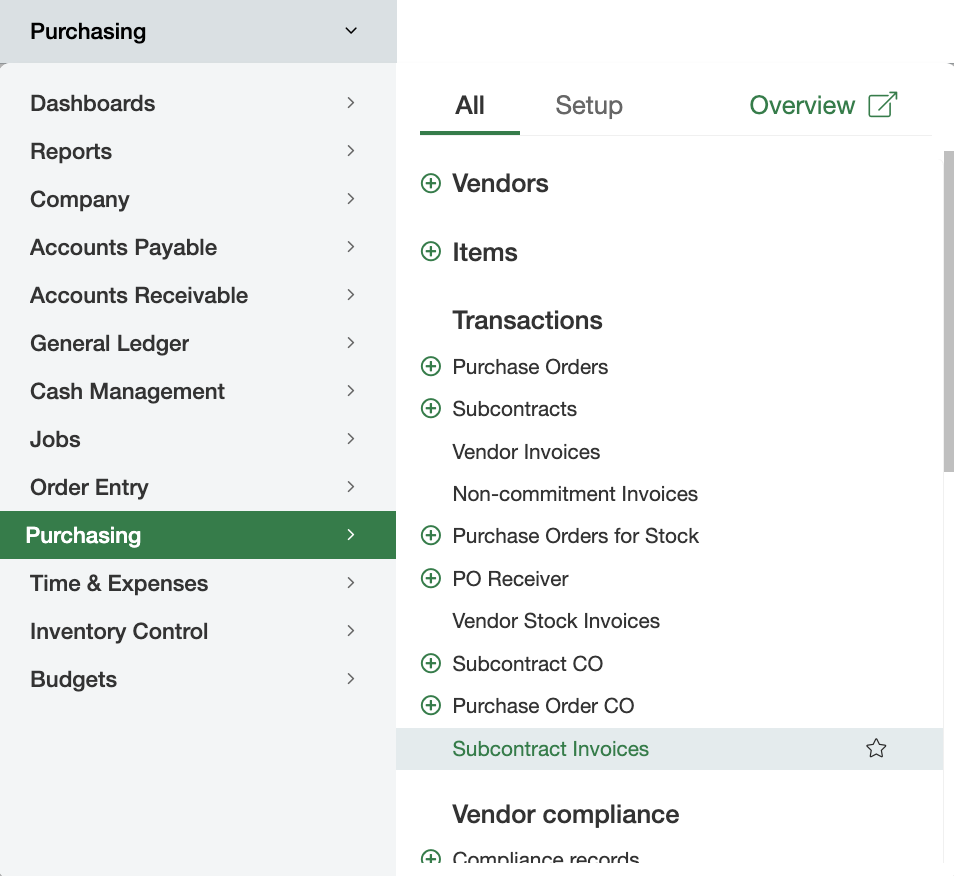This screenshot has height=876, width=954.
Task: Open Subcontract Invoices
Action: click(551, 749)
